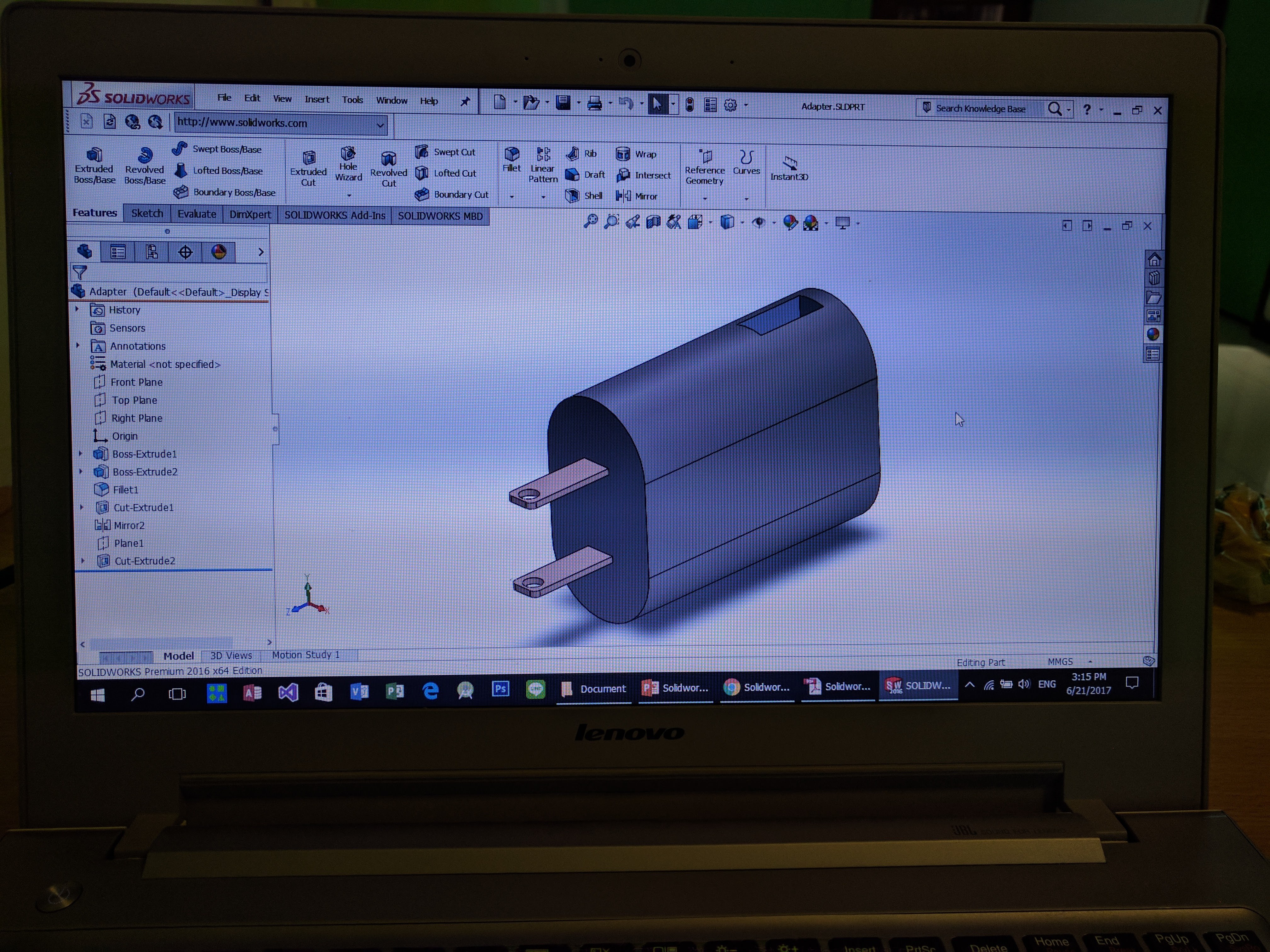Open Photoshop from the Windows taskbar
This screenshot has height=952, width=1270.
coord(500,689)
